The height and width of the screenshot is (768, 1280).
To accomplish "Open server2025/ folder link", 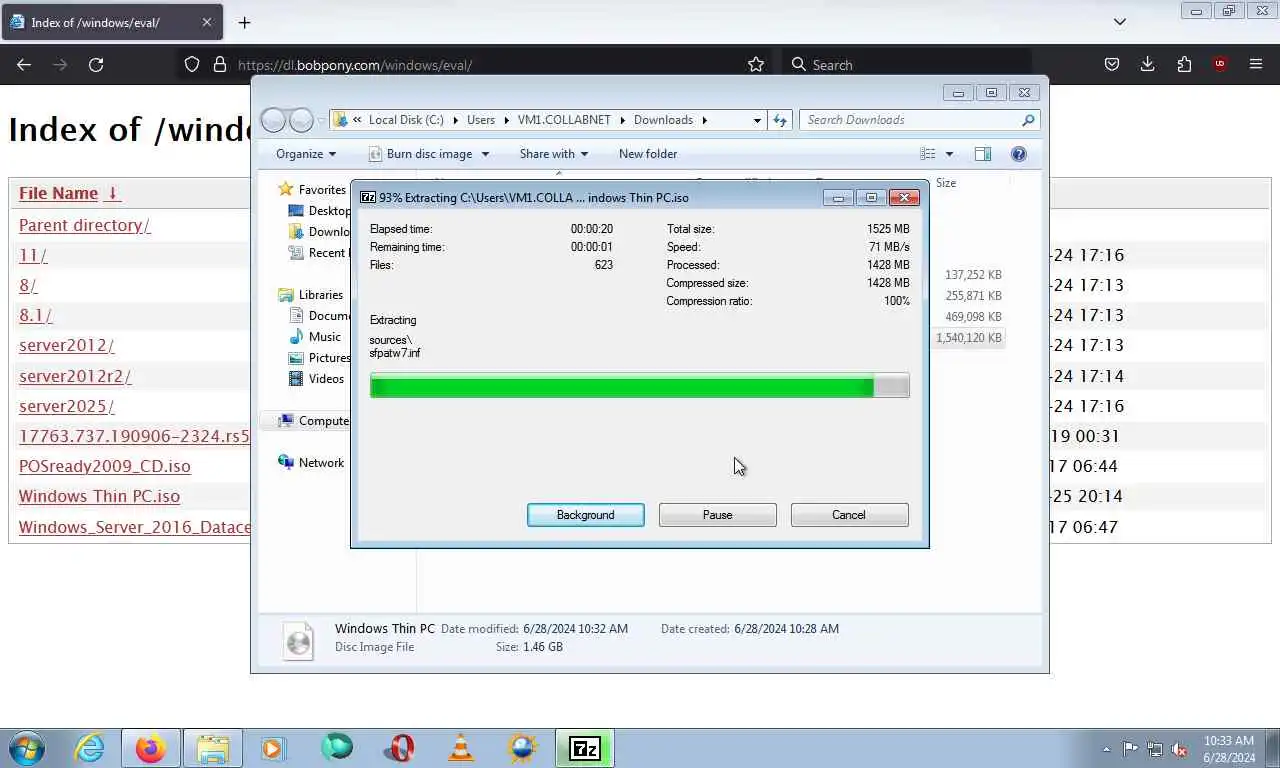I will (x=66, y=406).
